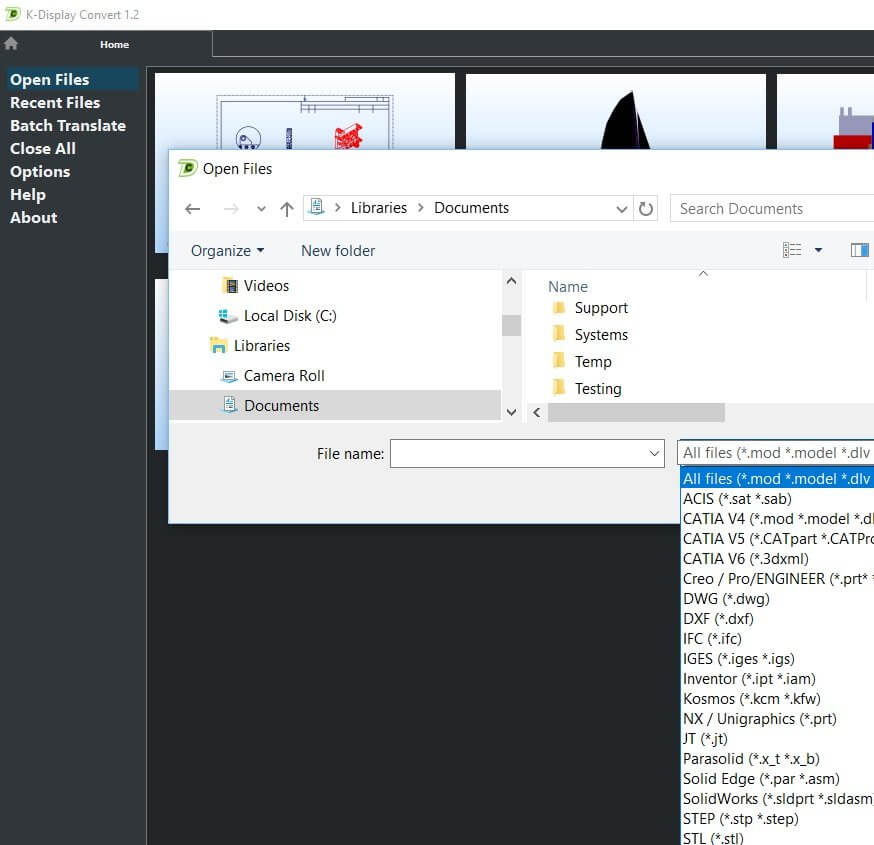Click the File name input field
The image size is (874, 845).
click(519, 454)
